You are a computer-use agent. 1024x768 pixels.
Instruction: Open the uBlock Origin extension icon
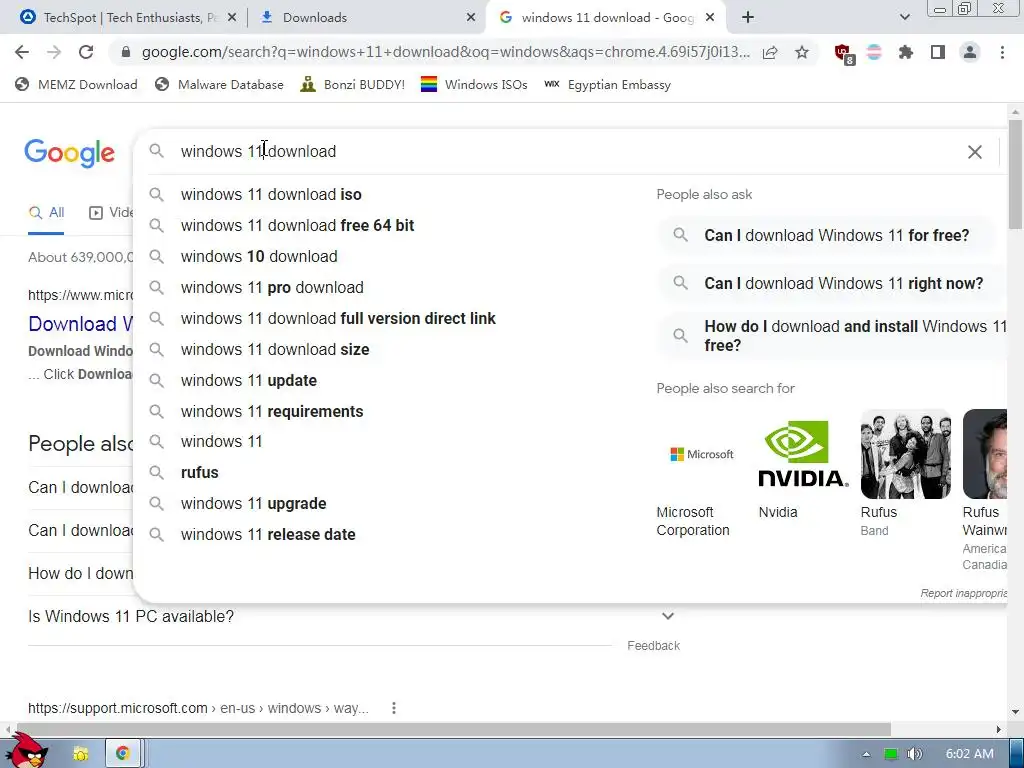(843, 54)
